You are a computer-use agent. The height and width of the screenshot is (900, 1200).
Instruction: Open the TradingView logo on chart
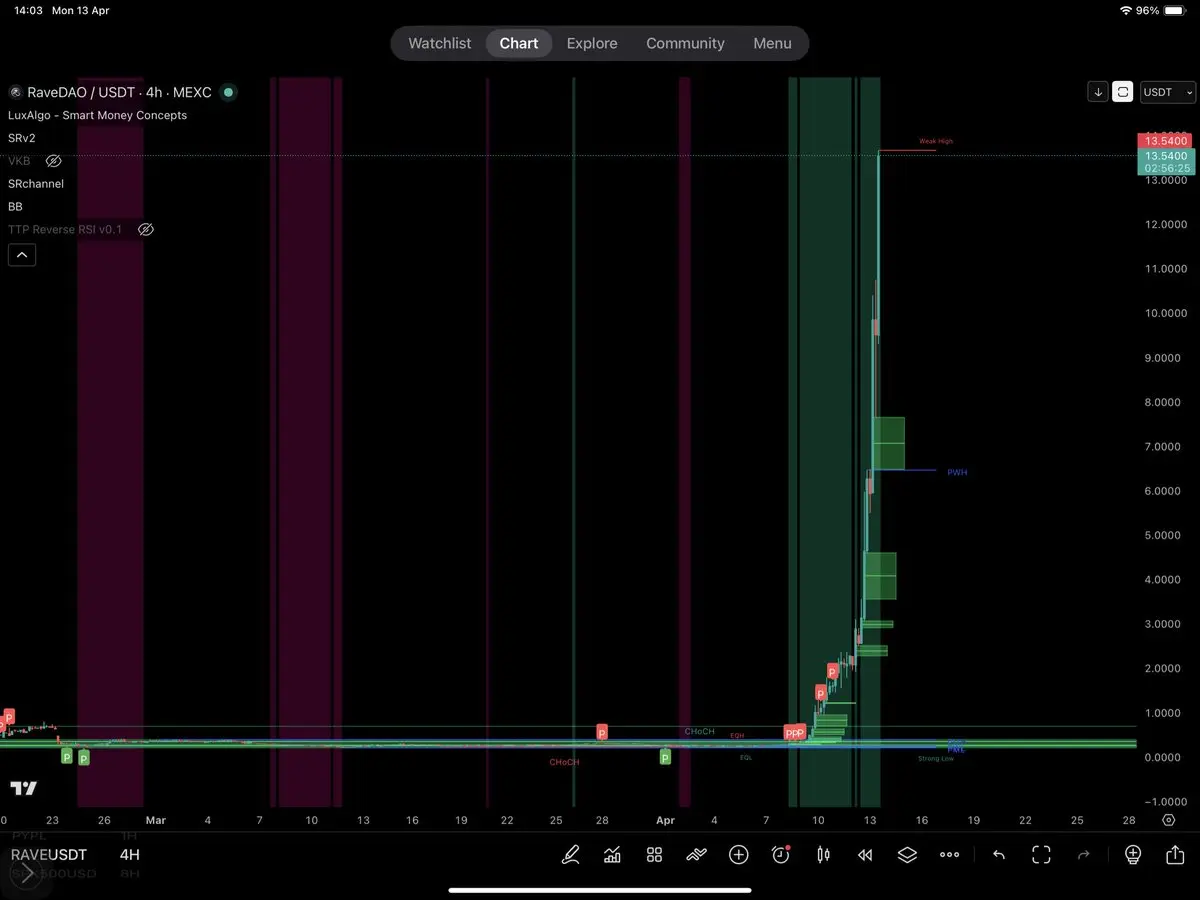point(23,788)
